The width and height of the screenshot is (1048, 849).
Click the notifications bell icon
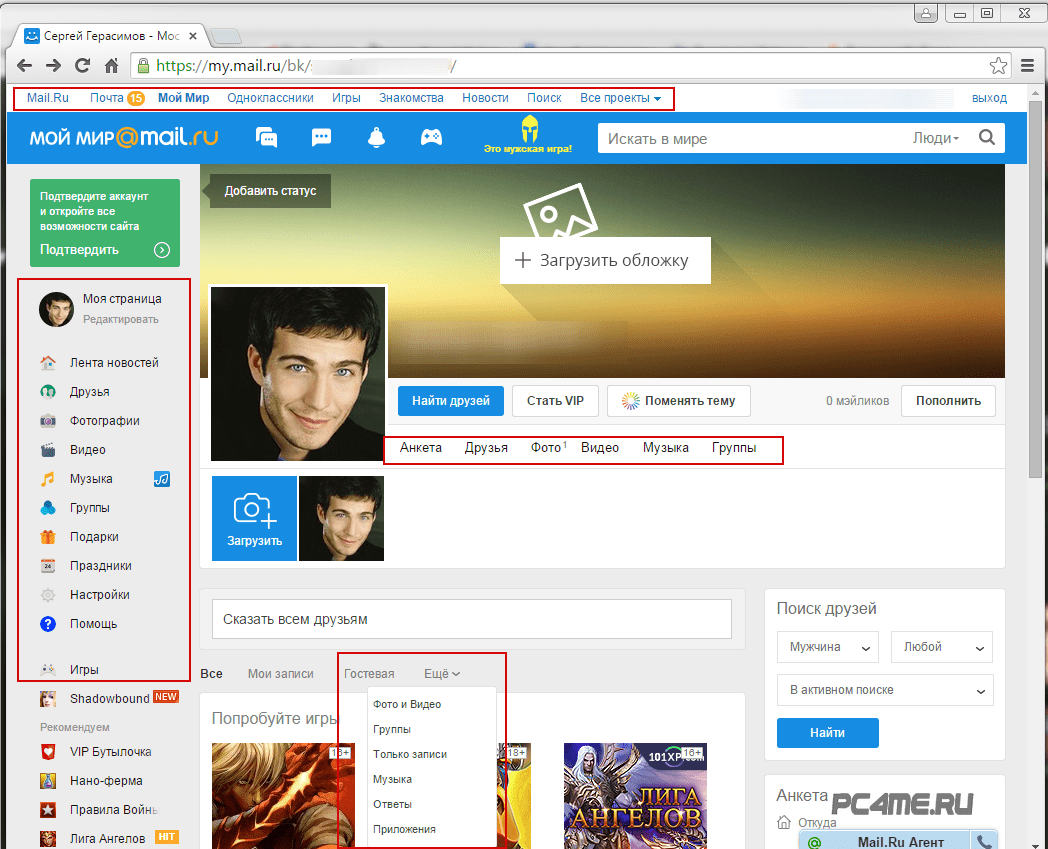tap(376, 138)
